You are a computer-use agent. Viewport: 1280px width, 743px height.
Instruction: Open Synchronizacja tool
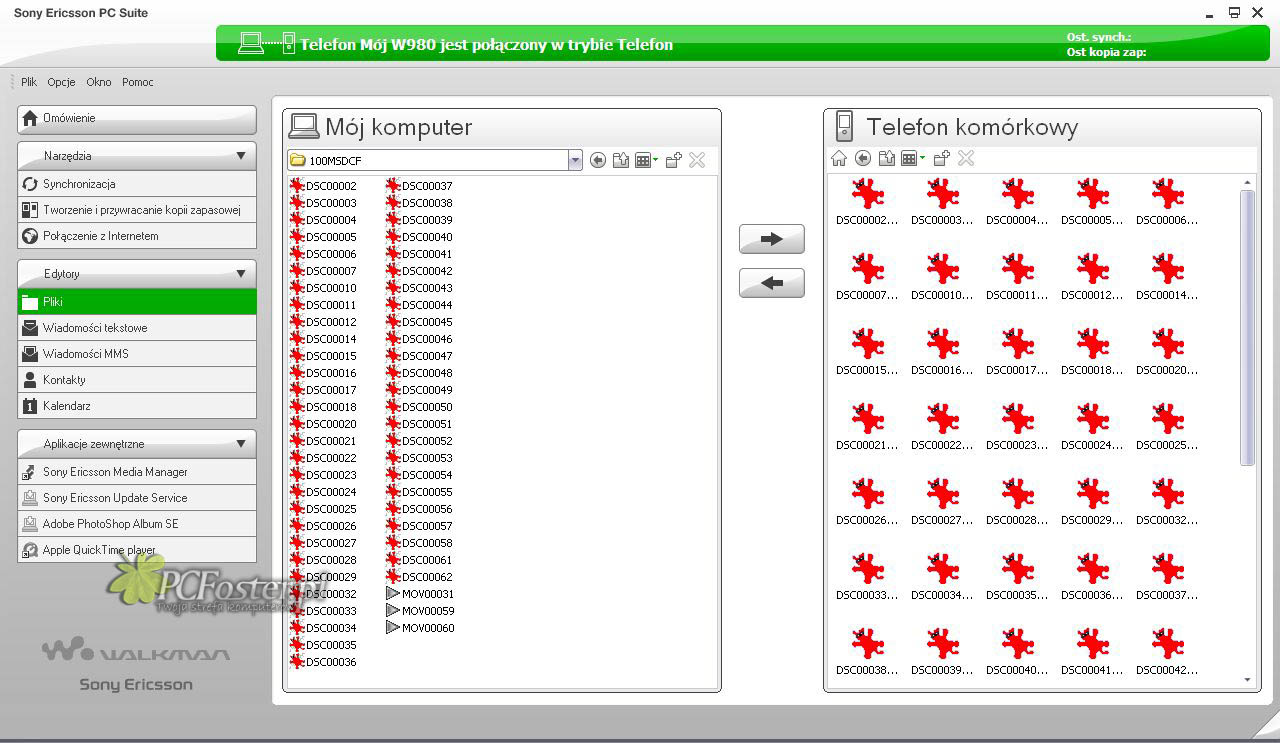137,184
